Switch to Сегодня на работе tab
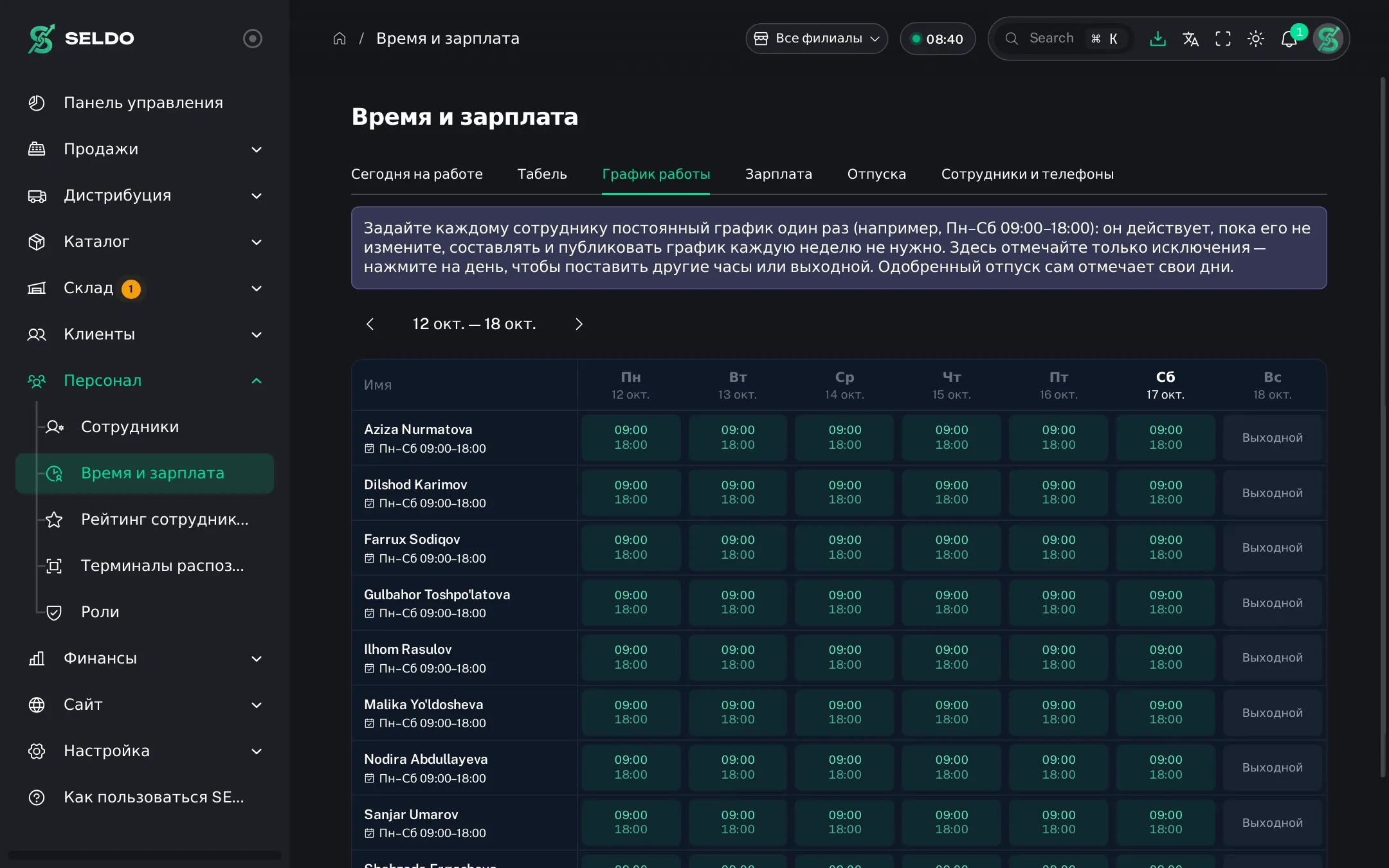The width and height of the screenshot is (1389, 868). click(x=417, y=174)
